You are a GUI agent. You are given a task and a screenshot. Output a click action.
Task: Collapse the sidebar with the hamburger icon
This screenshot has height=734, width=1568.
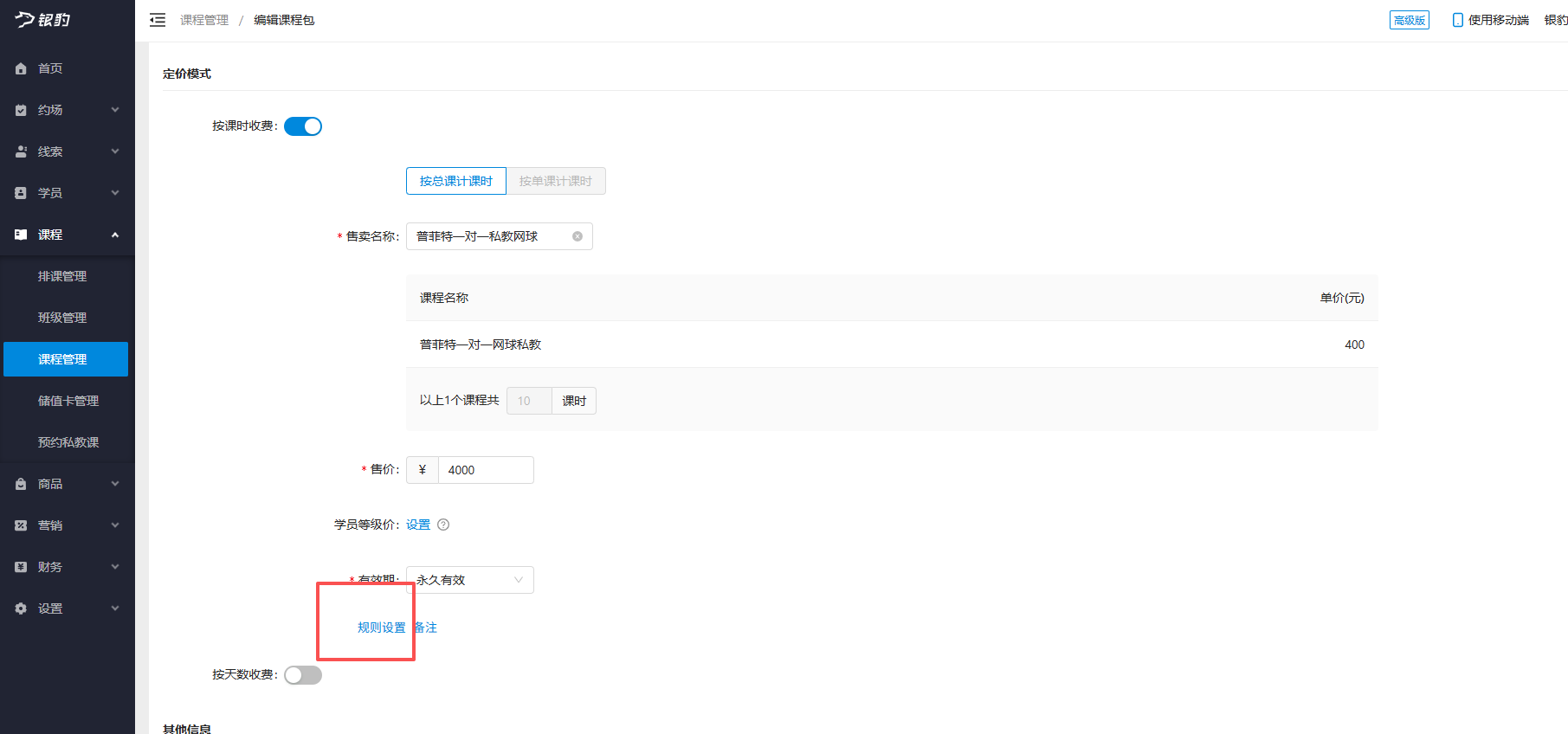(158, 20)
